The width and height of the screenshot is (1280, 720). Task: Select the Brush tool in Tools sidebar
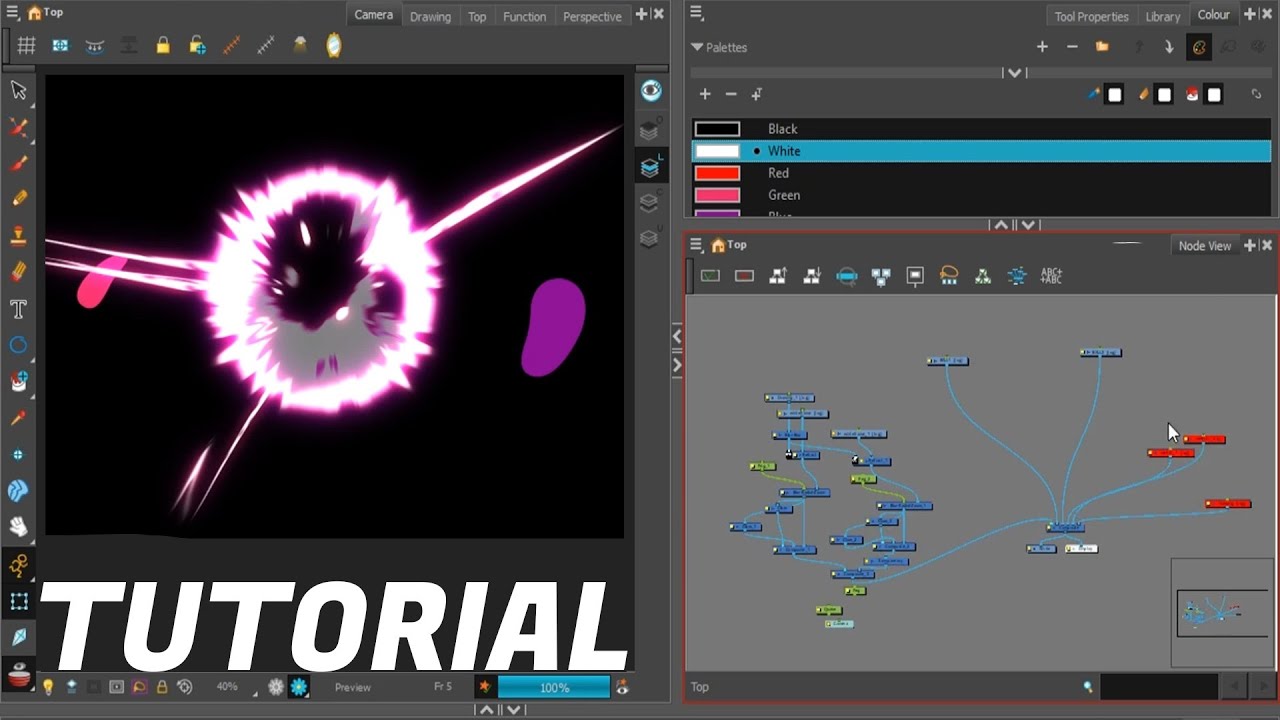[18, 163]
